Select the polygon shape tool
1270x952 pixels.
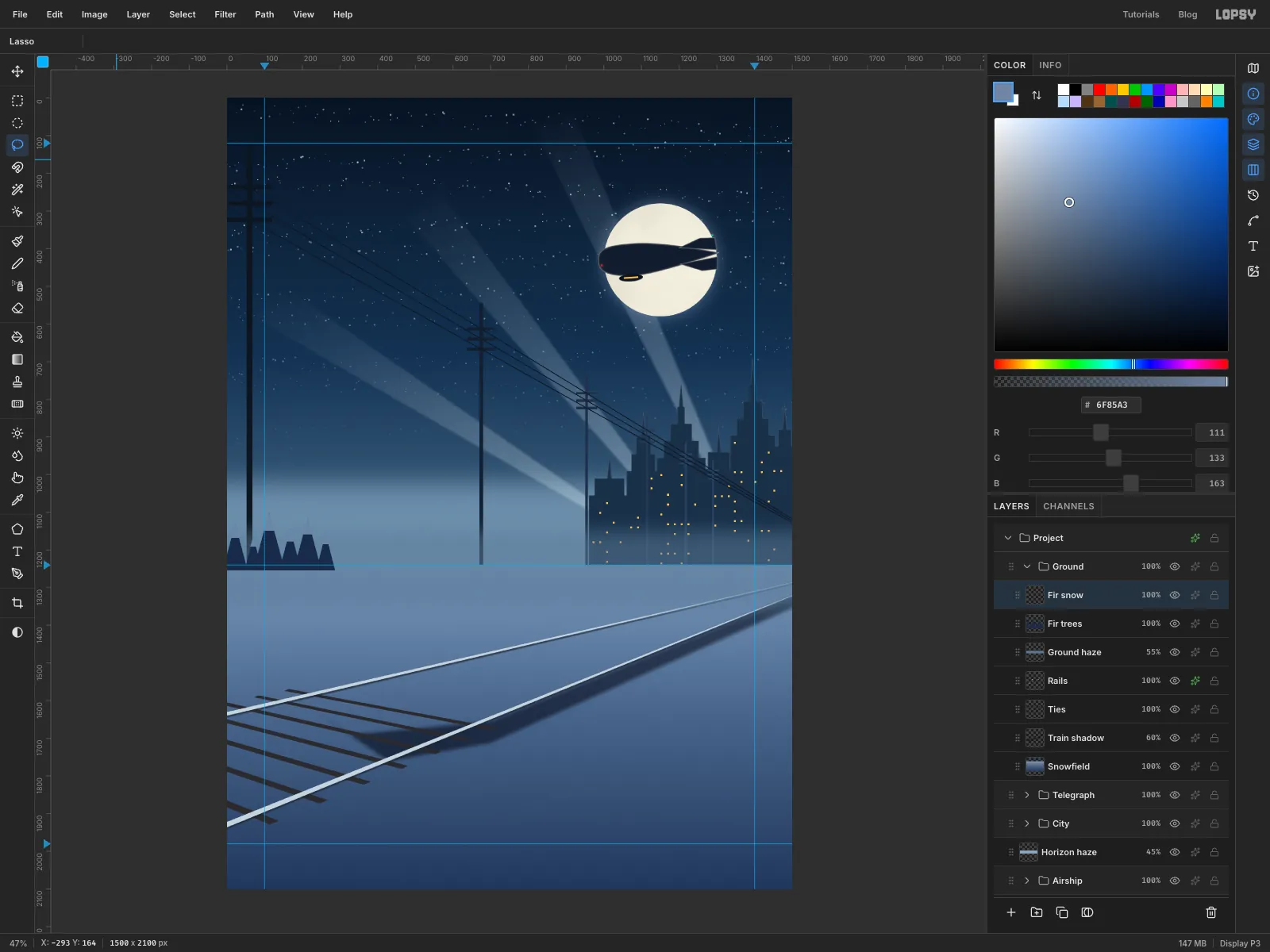pyautogui.click(x=17, y=529)
